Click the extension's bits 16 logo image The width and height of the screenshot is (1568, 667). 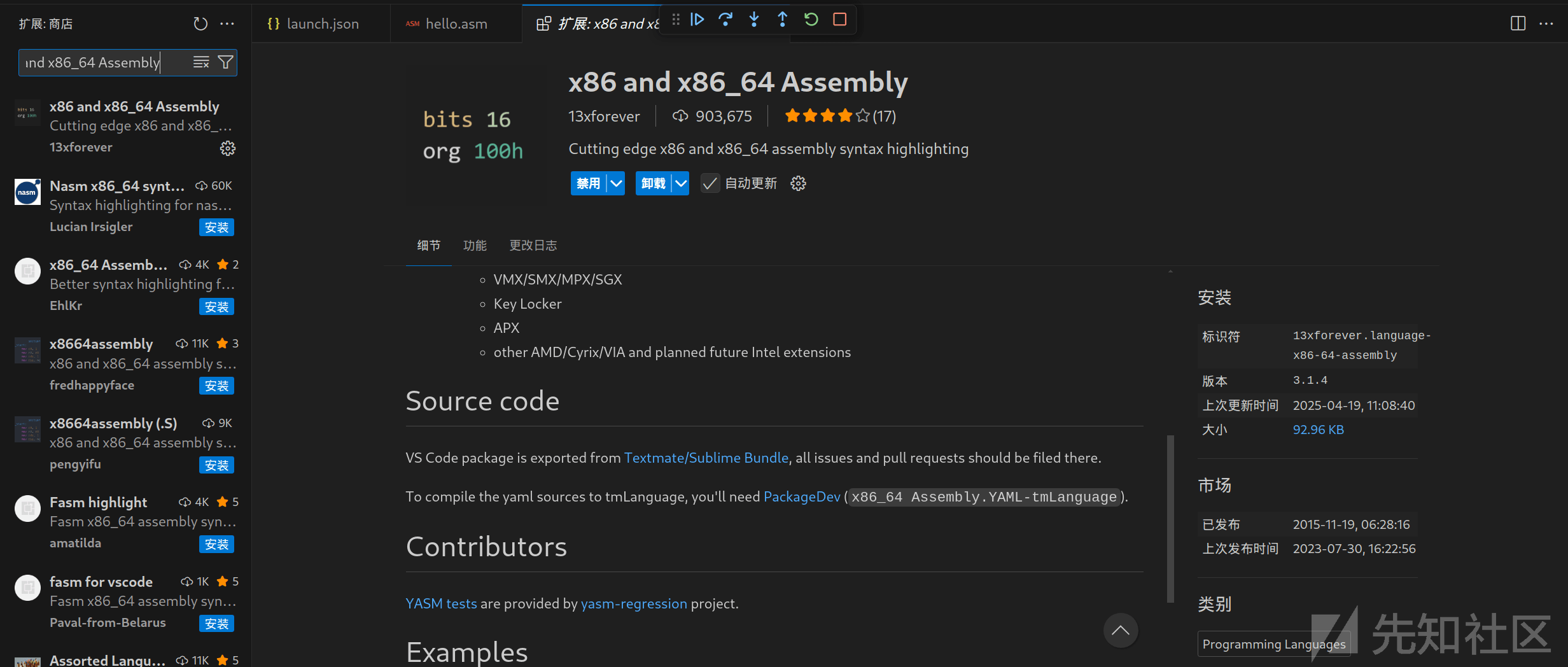(472, 136)
